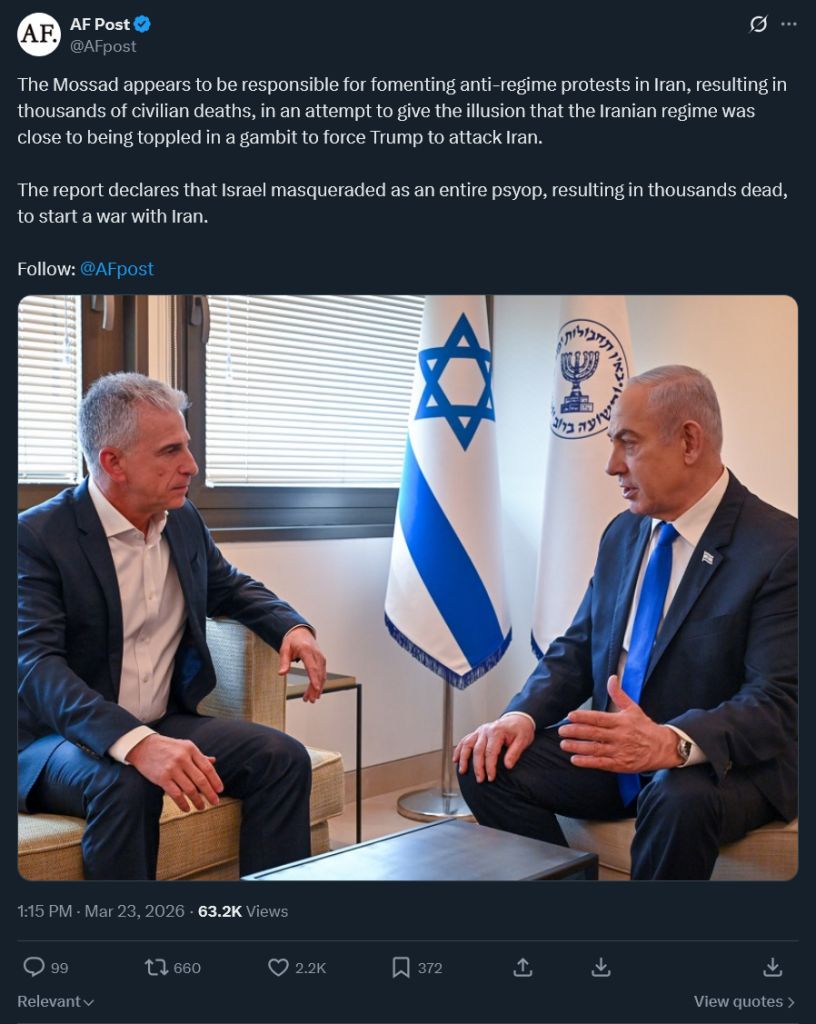
Task: Bookmark the post with bookmark icon
Action: pos(400,967)
